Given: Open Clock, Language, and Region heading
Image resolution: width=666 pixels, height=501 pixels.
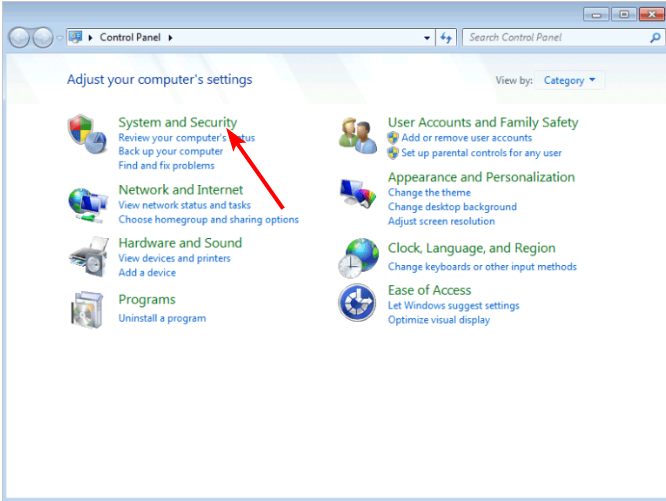Looking at the screenshot, I should [x=471, y=248].
